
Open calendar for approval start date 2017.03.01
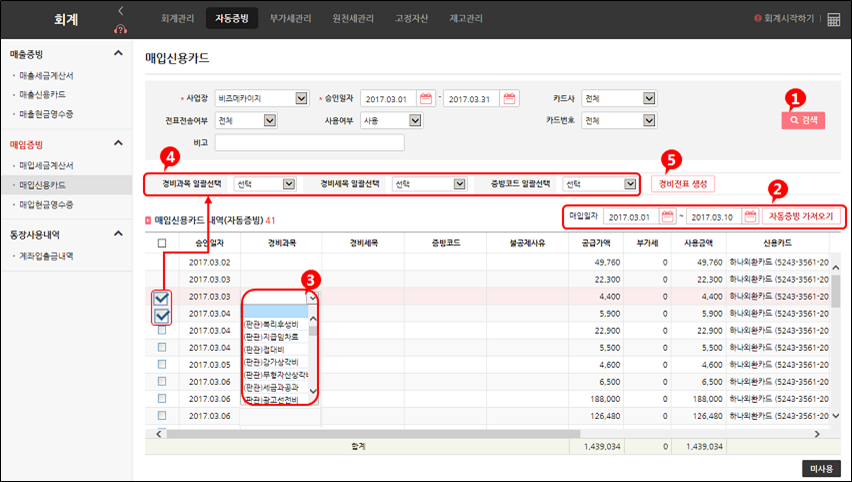click(426, 98)
